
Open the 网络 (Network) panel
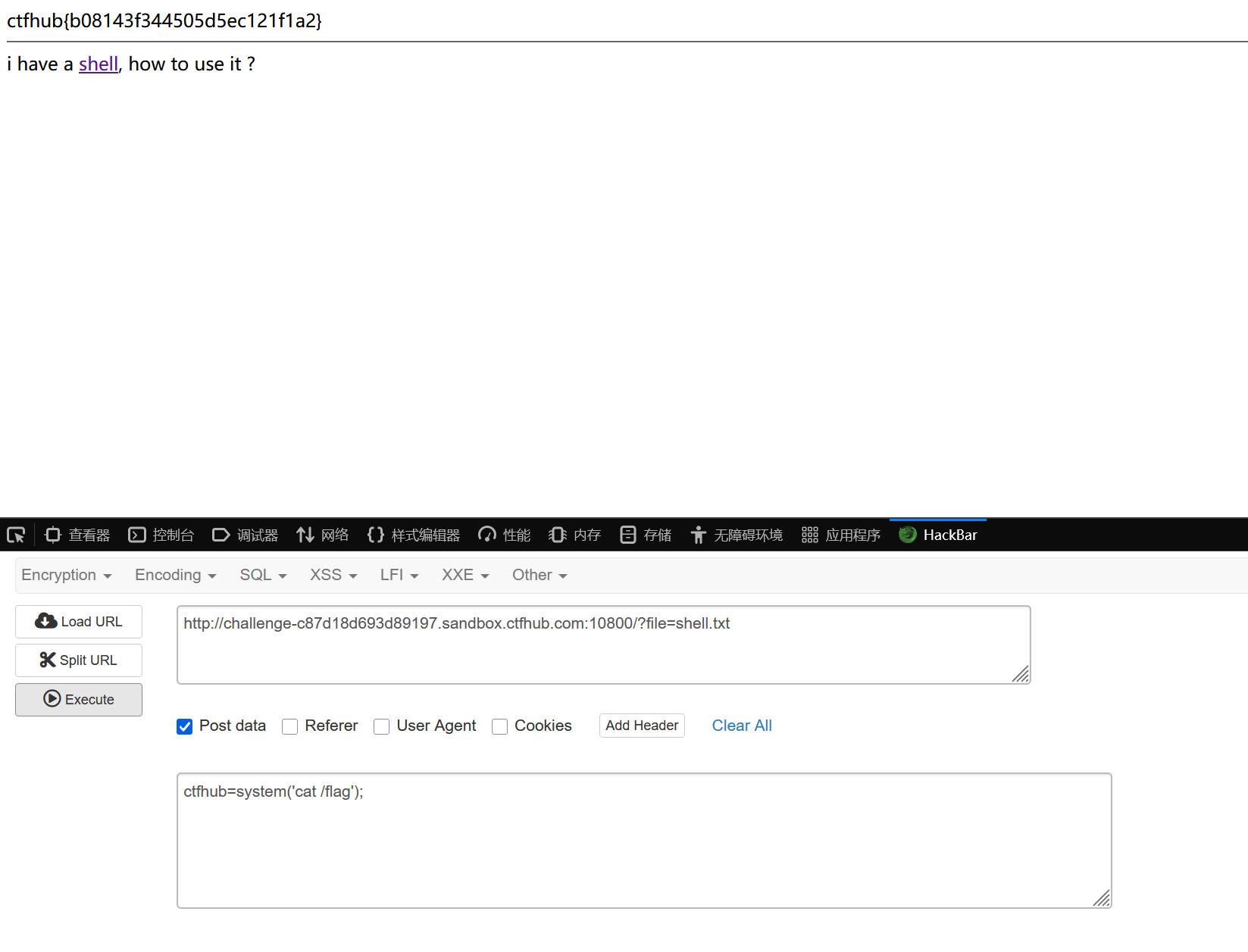(x=322, y=535)
